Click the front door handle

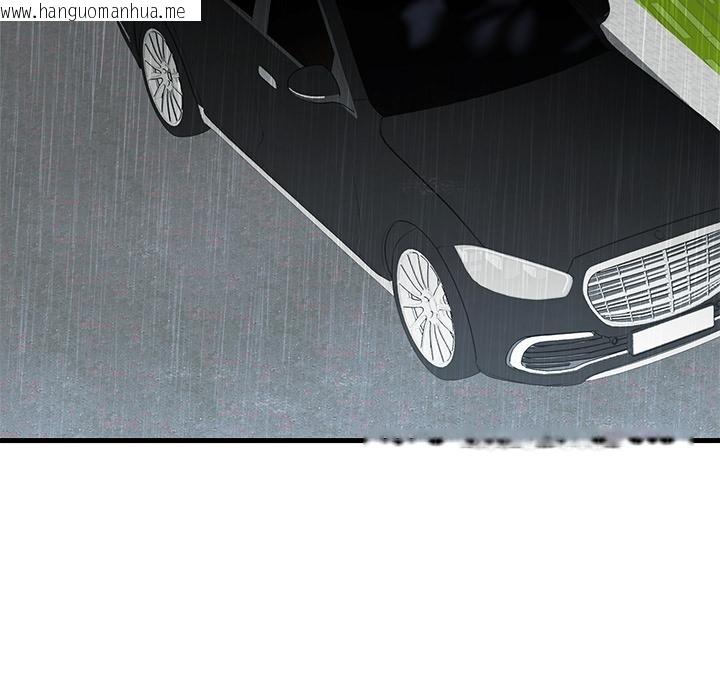266,76
